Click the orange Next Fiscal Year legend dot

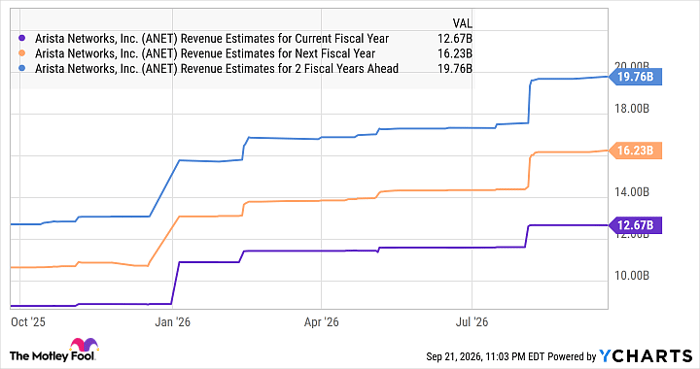(22, 54)
